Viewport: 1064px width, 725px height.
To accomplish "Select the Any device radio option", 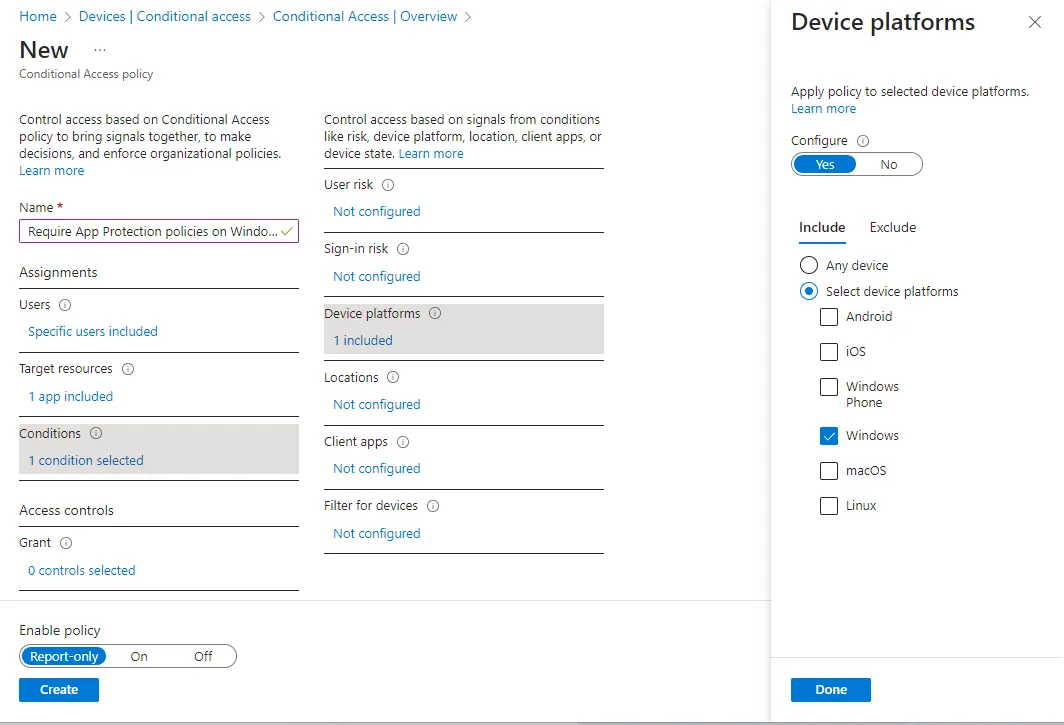I will point(809,266).
